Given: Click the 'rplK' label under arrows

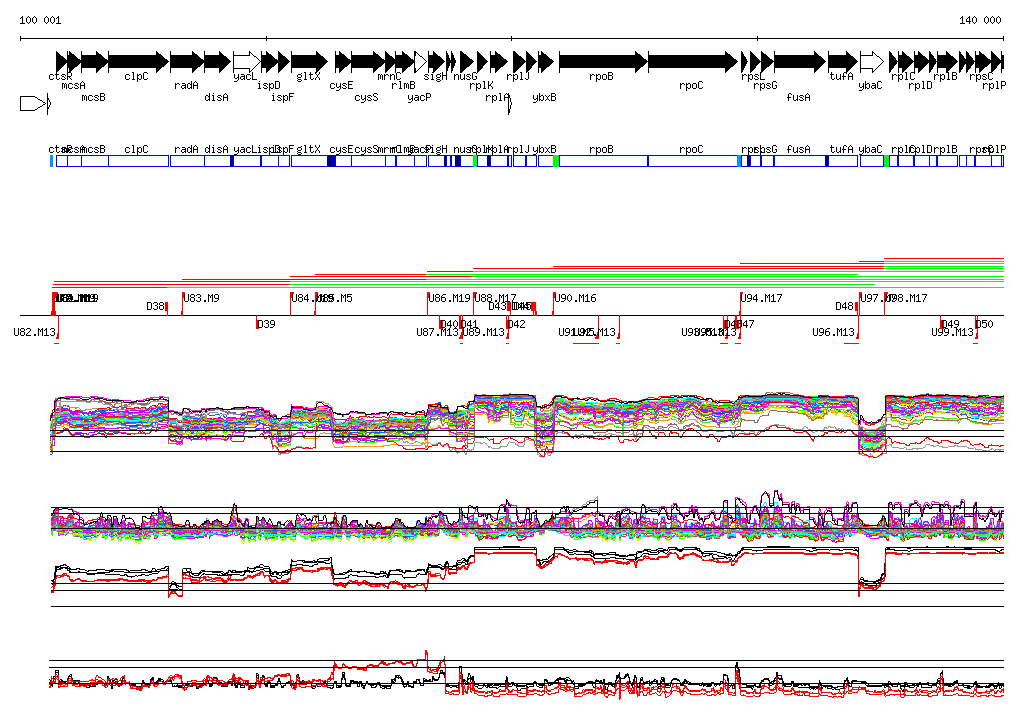Looking at the screenshot, I should click(481, 86).
